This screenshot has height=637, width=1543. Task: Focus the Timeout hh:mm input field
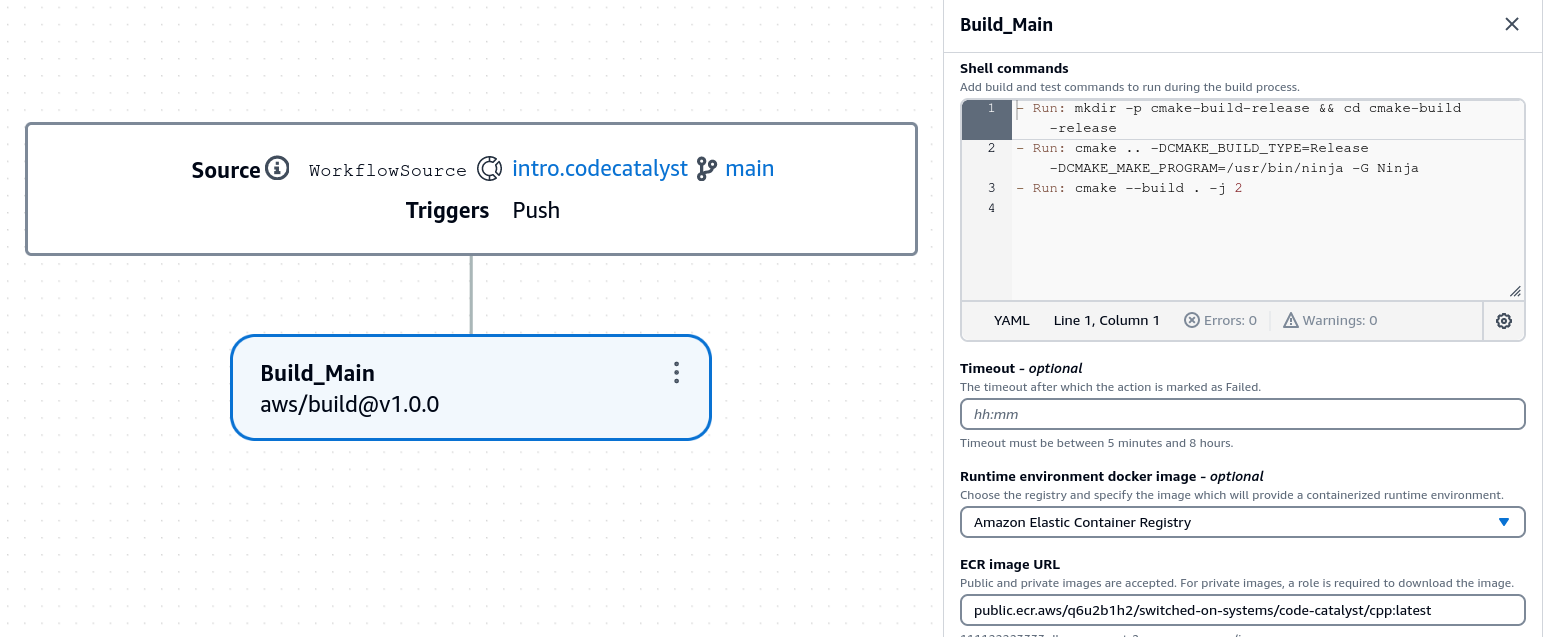click(x=1242, y=414)
